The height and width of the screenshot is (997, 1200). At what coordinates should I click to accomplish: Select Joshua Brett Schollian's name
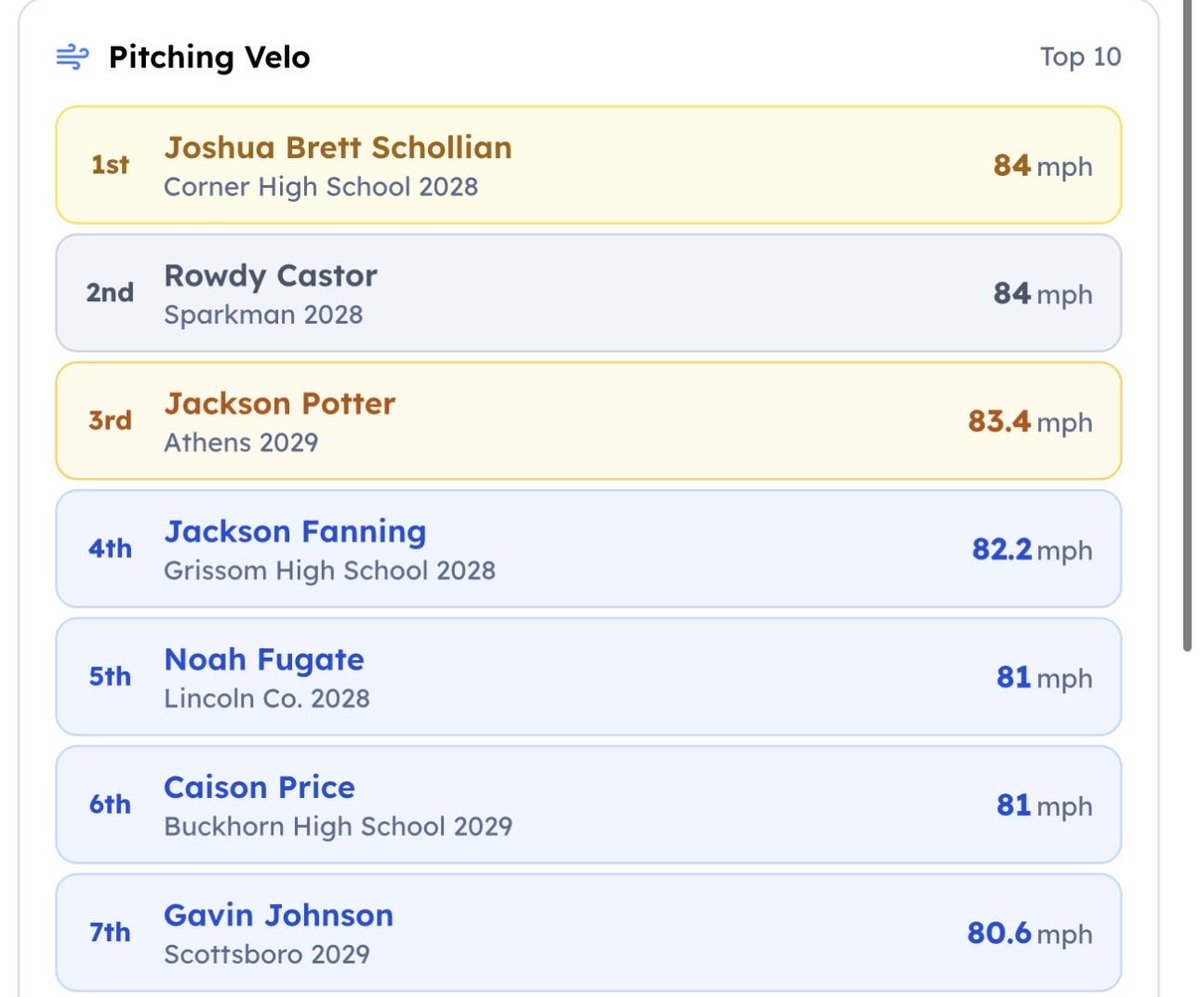[338, 148]
